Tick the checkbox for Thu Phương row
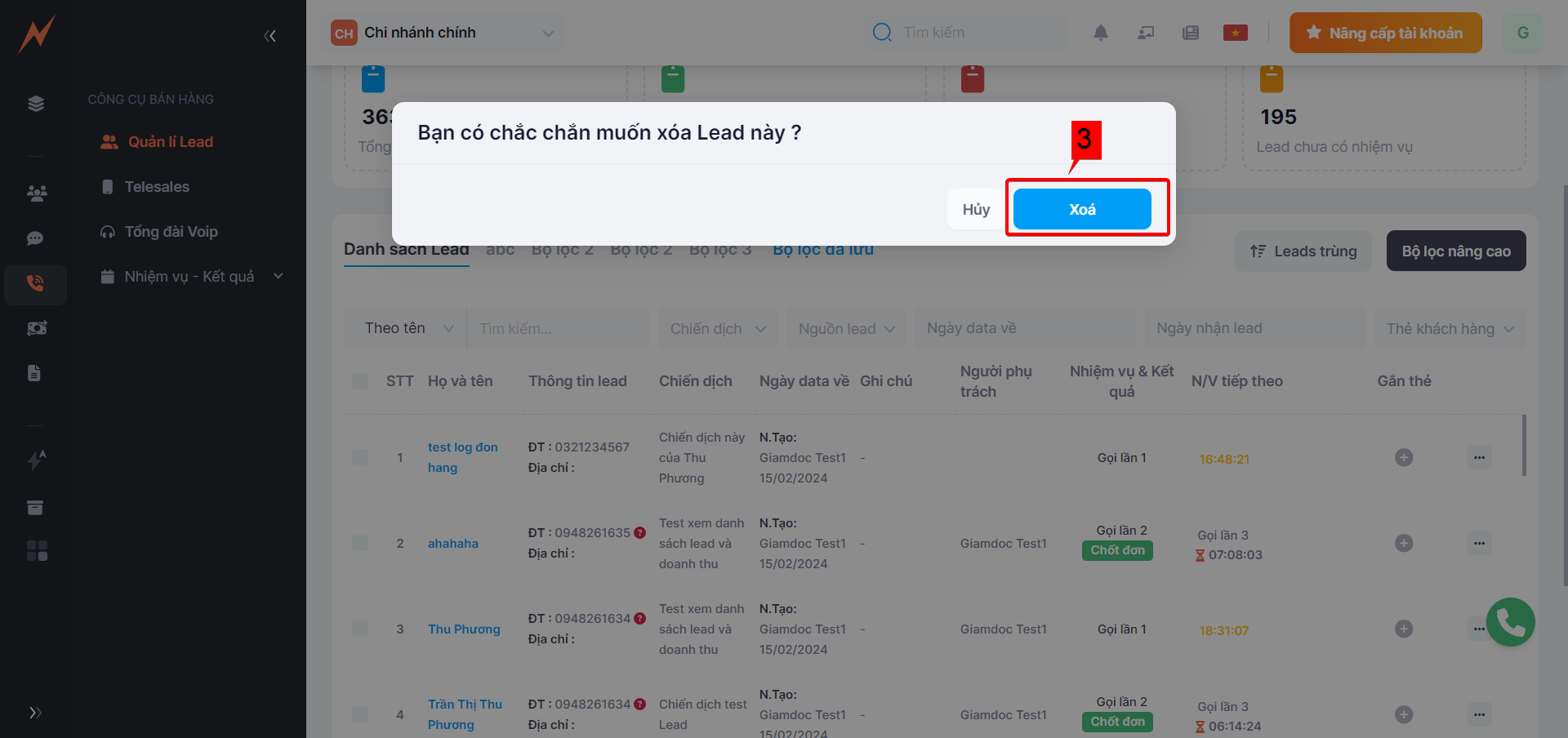The height and width of the screenshot is (738, 1568). click(360, 629)
